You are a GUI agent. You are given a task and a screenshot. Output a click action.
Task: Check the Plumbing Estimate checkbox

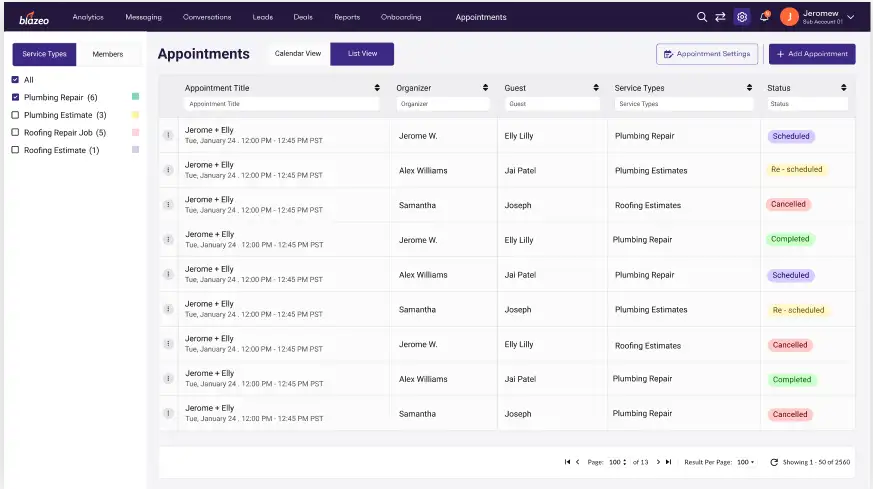coord(15,115)
